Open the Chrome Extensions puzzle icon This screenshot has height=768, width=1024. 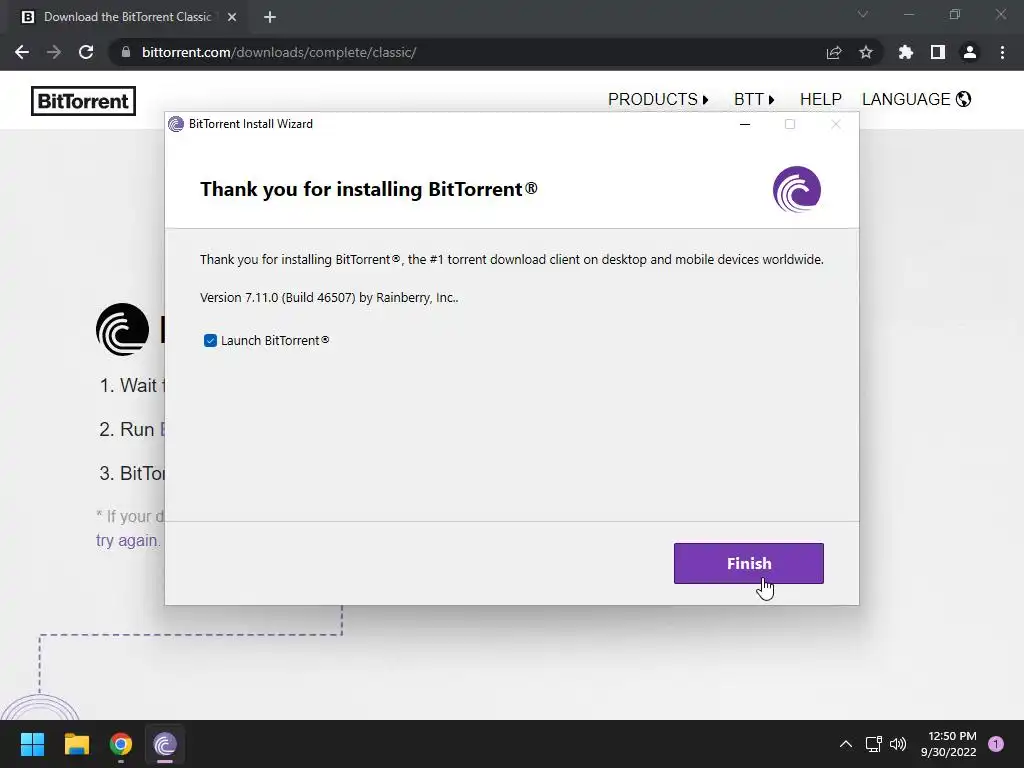pyautogui.click(x=906, y=52)
